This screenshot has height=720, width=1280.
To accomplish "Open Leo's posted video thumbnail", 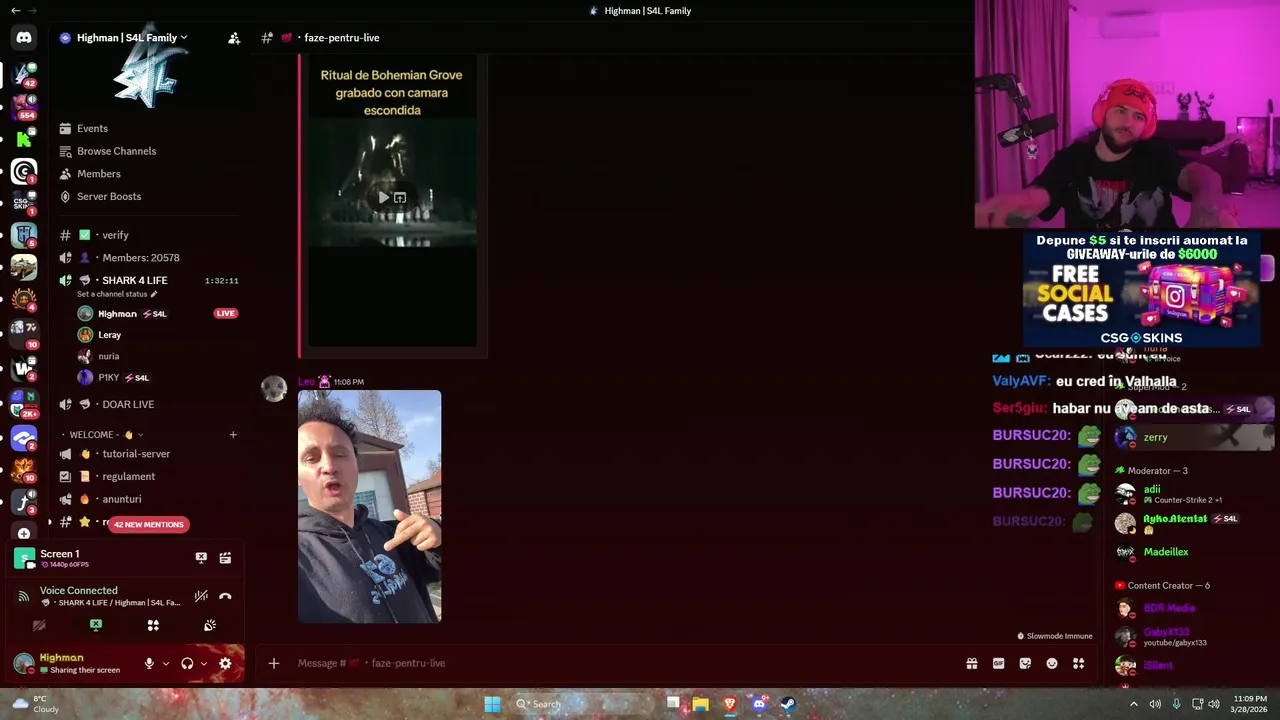I will (369, 507).
